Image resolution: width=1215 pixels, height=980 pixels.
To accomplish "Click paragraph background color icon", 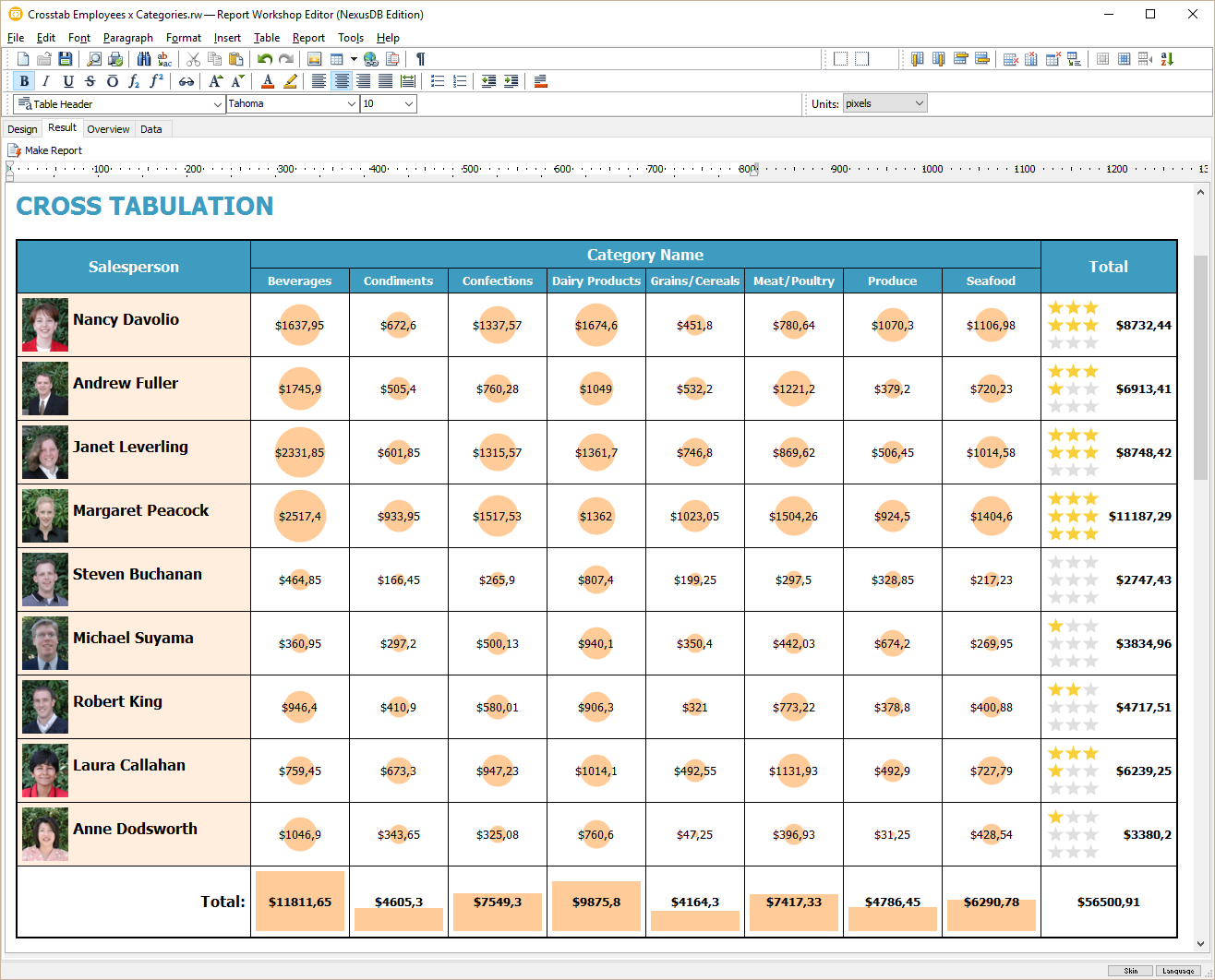I will [x=541, y=81].
